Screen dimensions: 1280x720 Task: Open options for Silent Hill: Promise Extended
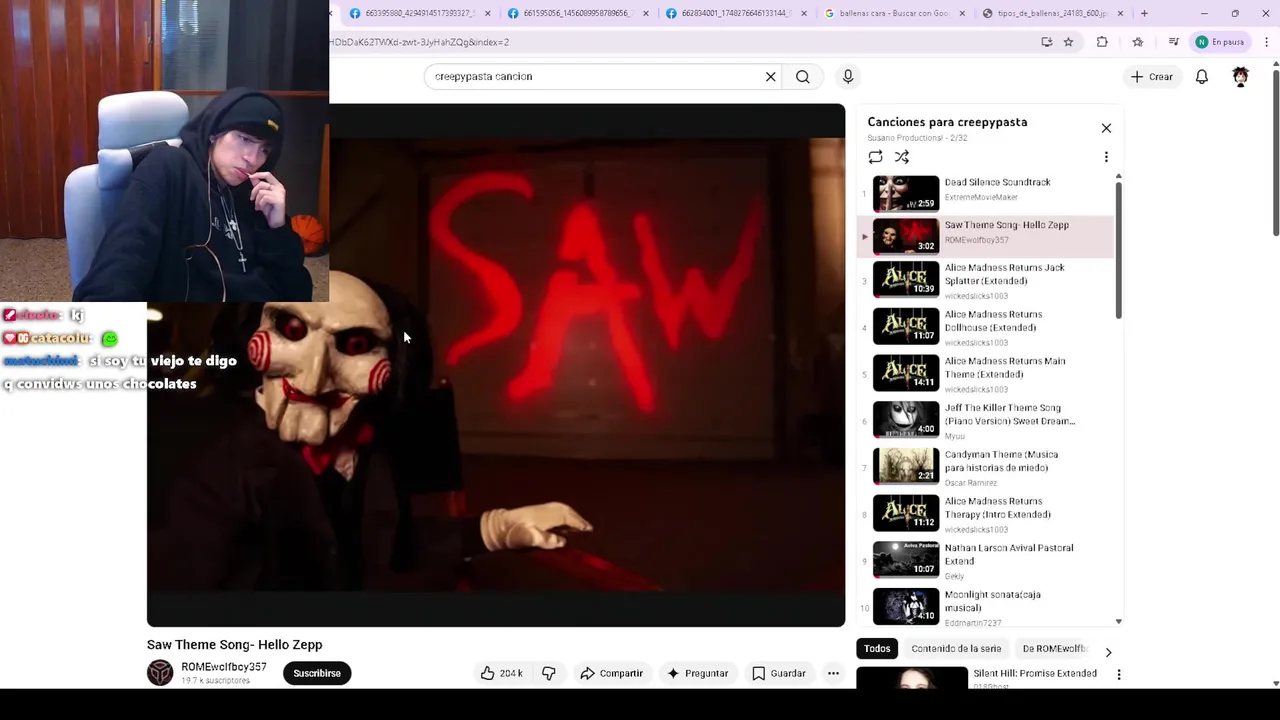(x=1119, y=675)
